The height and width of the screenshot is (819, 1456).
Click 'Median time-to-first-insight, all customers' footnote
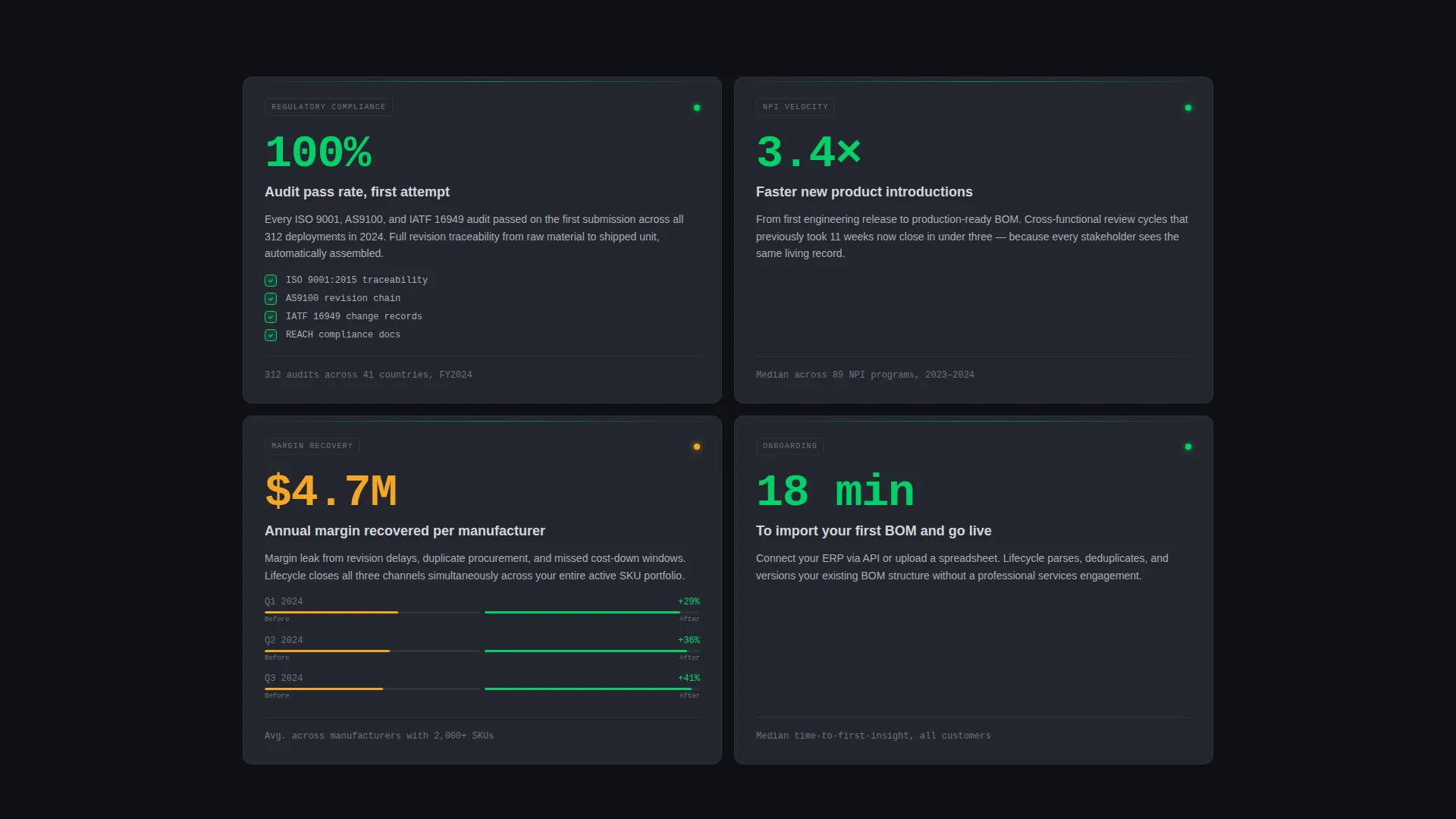(x=874, y=736)
